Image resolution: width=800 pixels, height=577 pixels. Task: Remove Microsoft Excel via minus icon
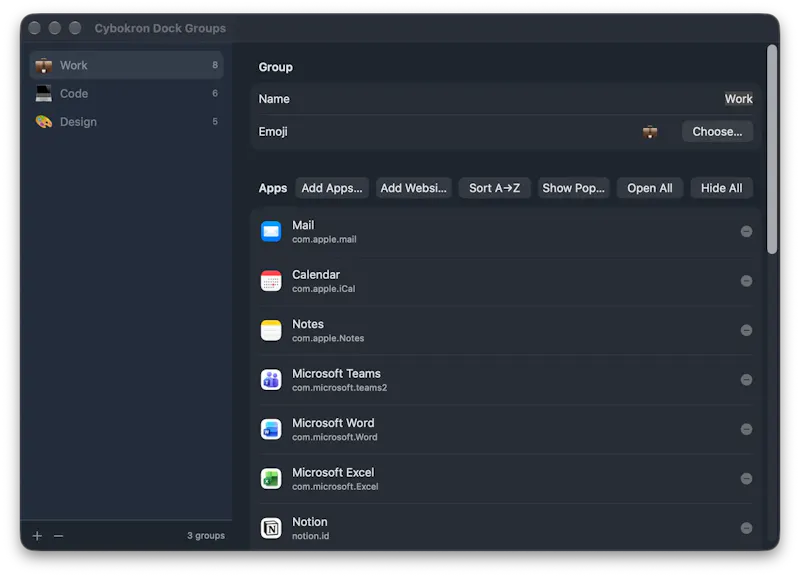(x=746, y=479)
